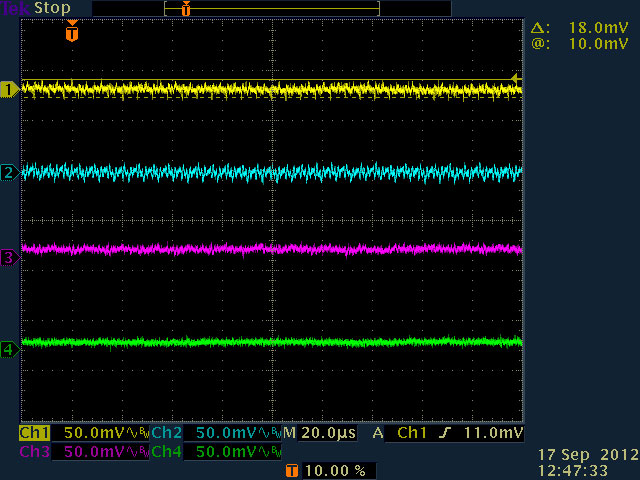Image resolution: width=640 pixels, height=480 pixels.
Task: Toggle the Ch2 label in the readout
Action: 166,433
